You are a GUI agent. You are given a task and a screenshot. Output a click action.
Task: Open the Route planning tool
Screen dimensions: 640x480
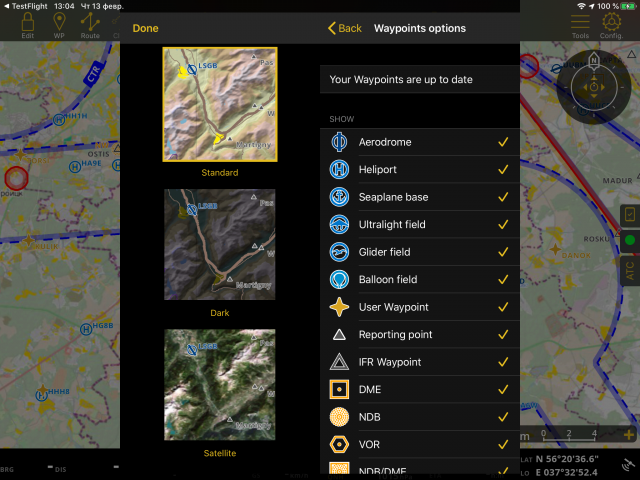[x=91, y=25]
